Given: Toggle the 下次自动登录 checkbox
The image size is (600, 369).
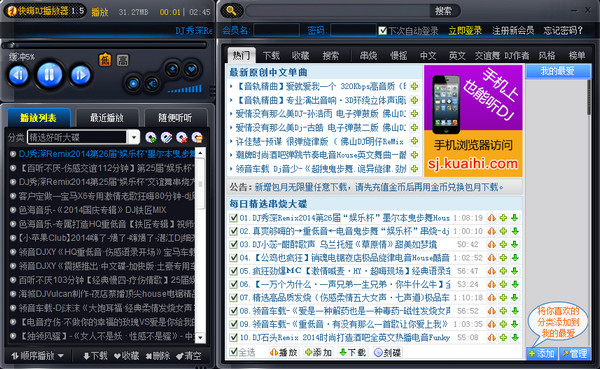Looking at the screenshot, I should pyautogui.click(x=382, y=31).
